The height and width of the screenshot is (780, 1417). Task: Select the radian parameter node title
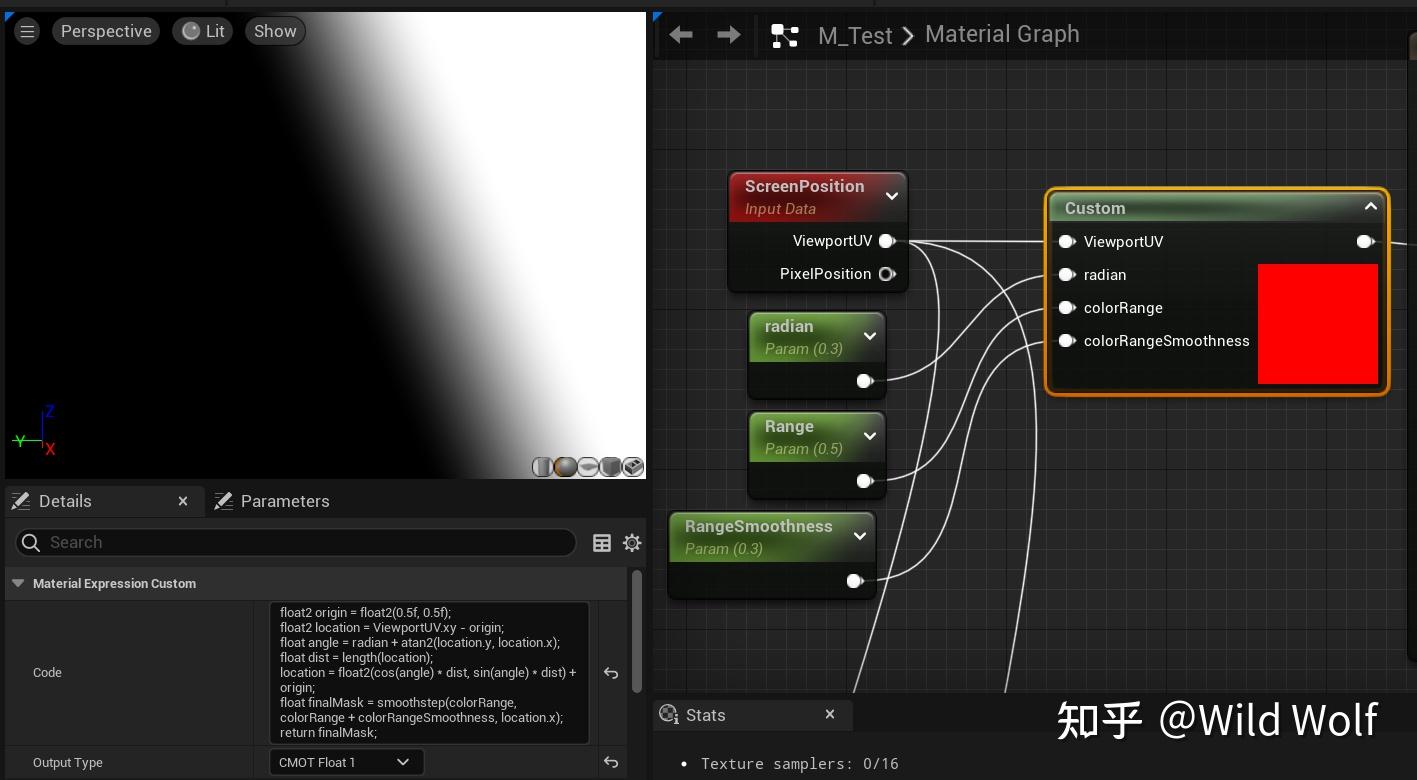click(789, 326)
